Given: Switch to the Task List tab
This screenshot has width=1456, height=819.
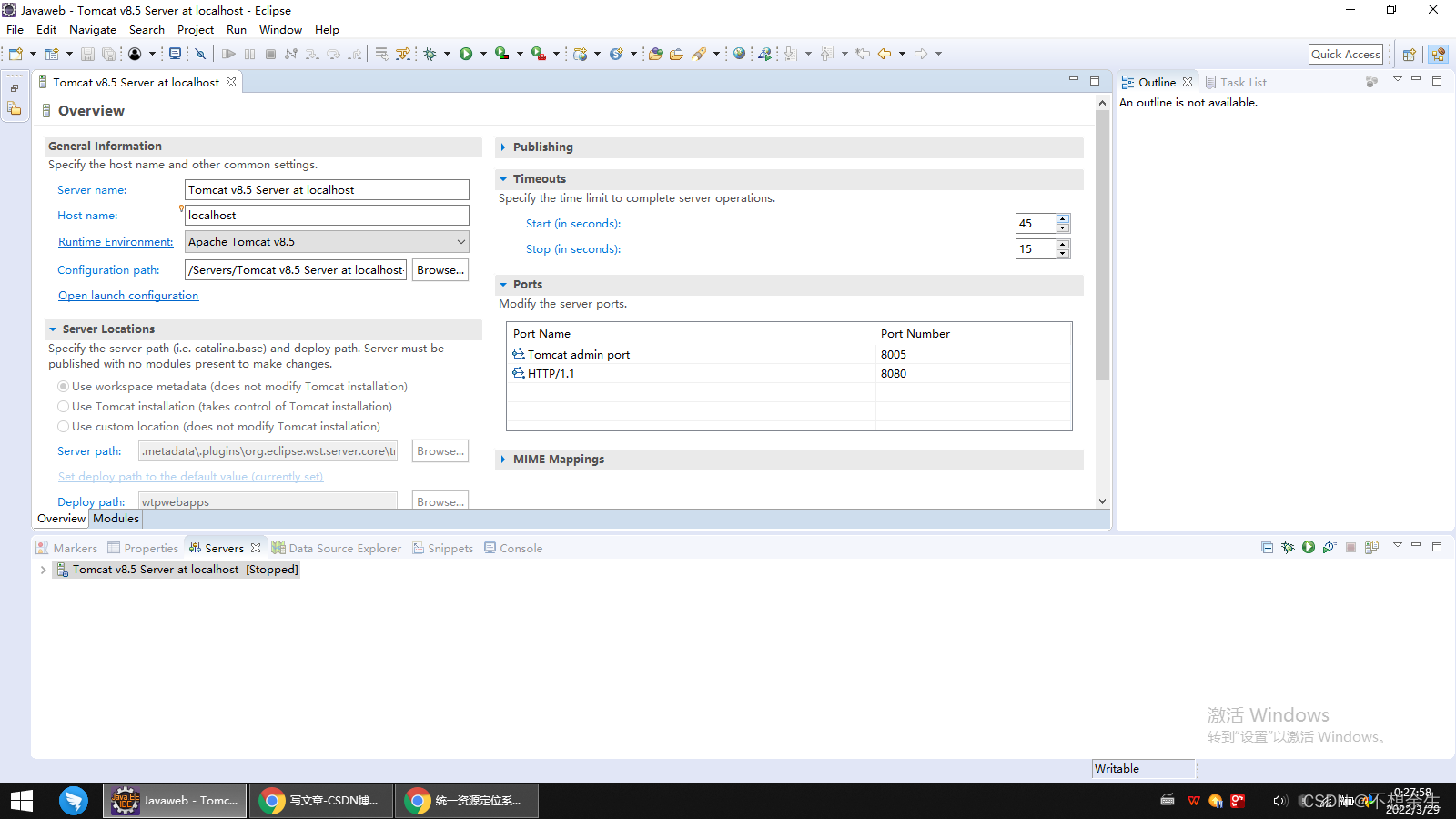Looking at the screenshot, I should [x=1236, y=83].
